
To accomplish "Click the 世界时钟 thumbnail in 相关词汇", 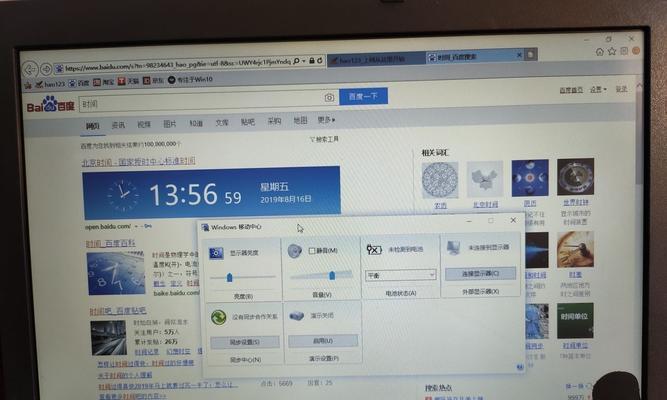I will (x=576, y=176).
